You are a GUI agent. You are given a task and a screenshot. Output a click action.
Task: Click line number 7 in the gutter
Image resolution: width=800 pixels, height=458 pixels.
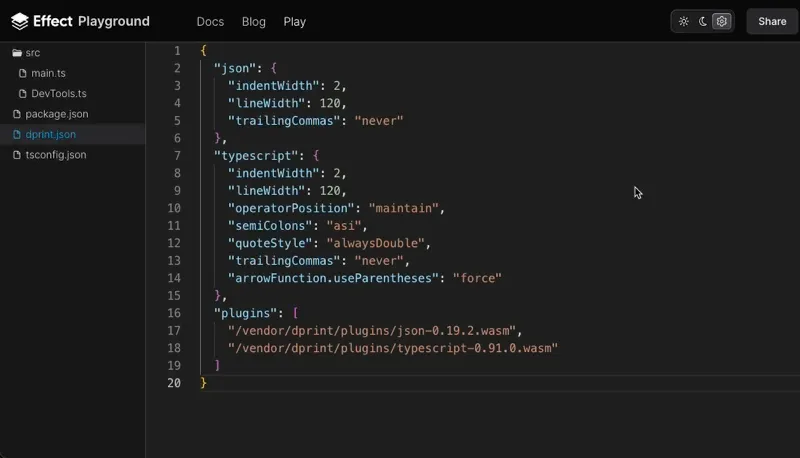[x=176, y=156]
